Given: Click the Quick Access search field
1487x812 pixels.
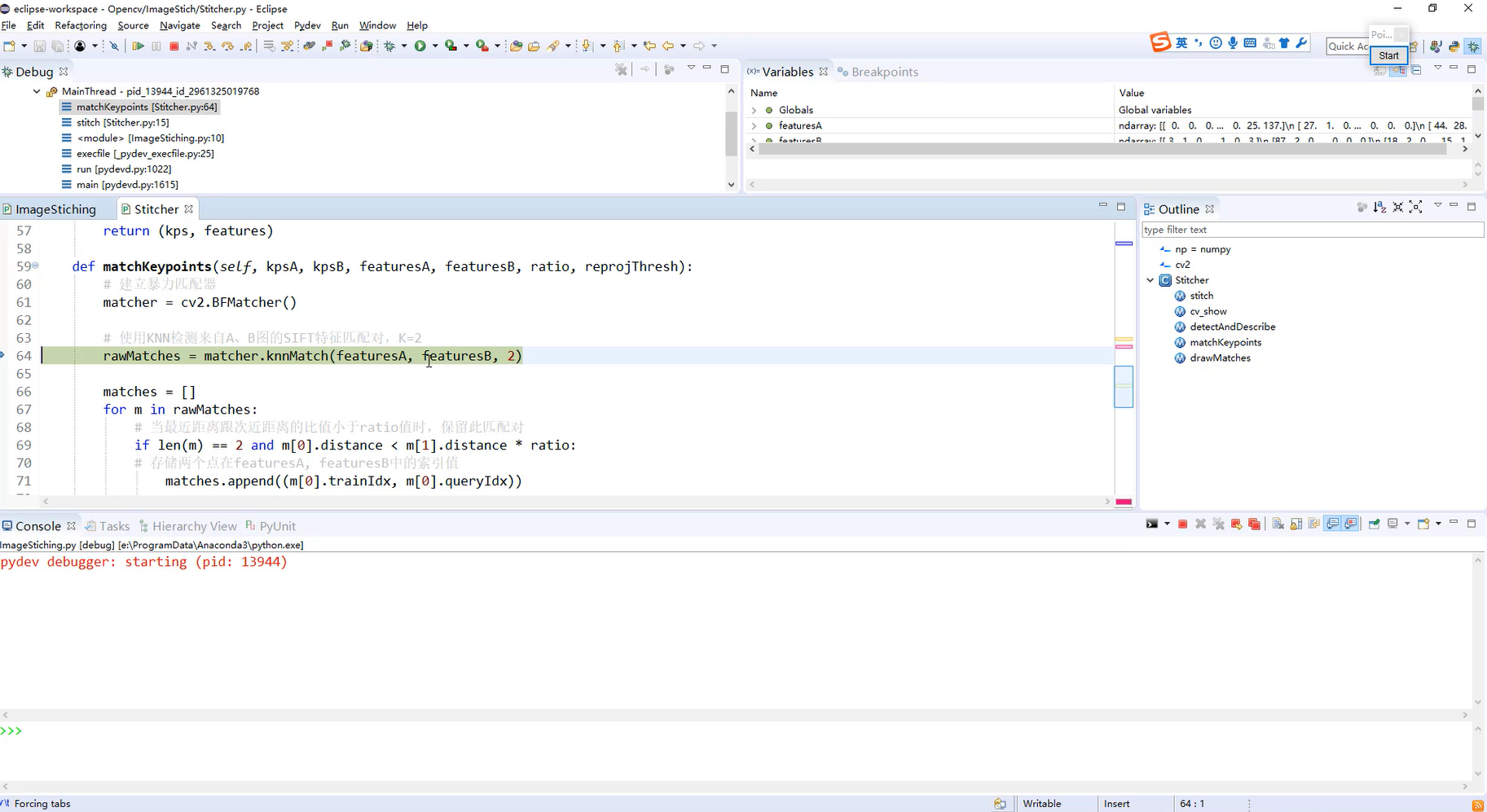Looking at the screenshot, I should pos(1348,46).
